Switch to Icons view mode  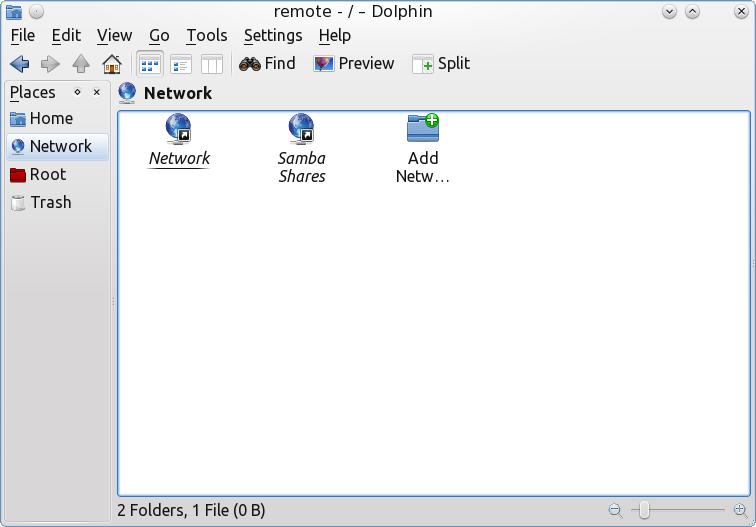[150, 64]
